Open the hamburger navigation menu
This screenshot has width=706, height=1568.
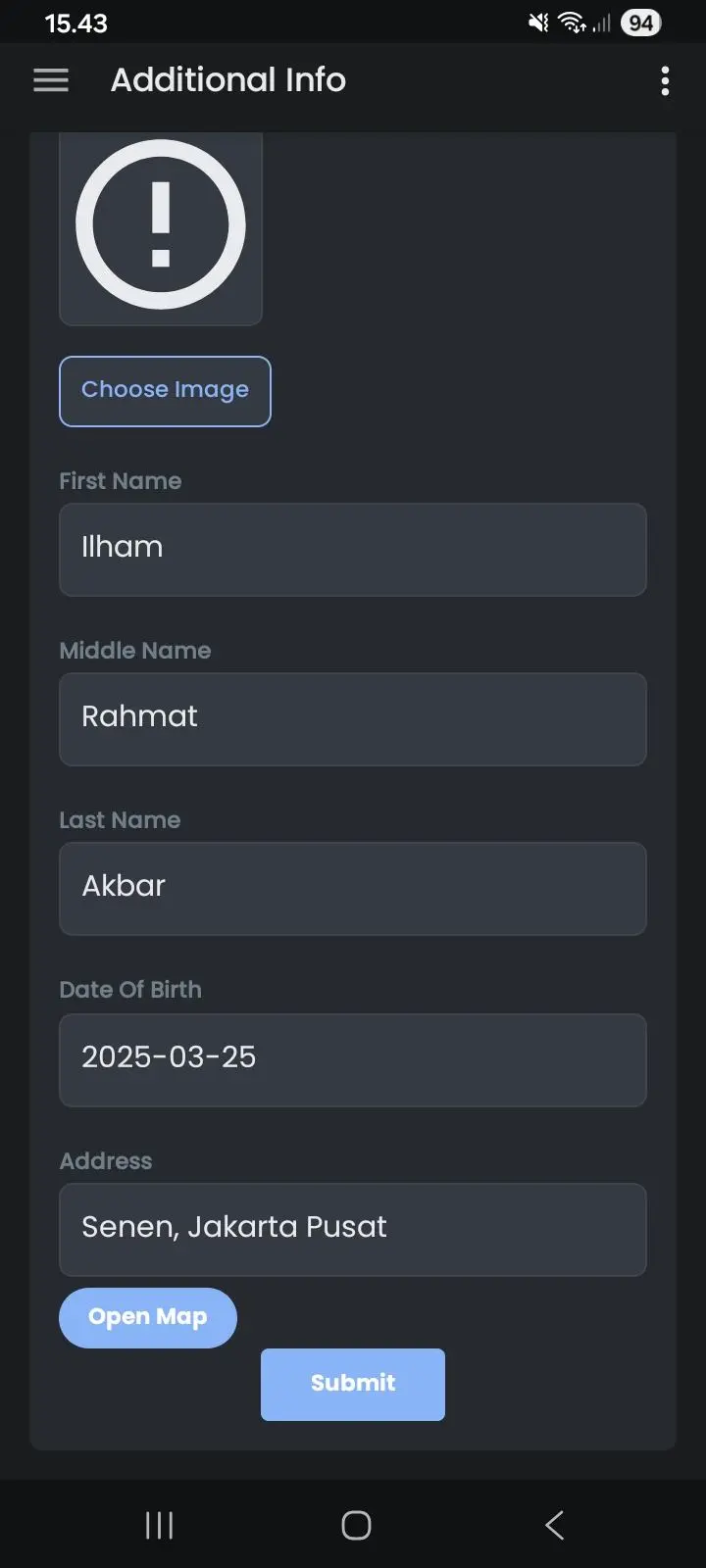[x=51, y=80]
